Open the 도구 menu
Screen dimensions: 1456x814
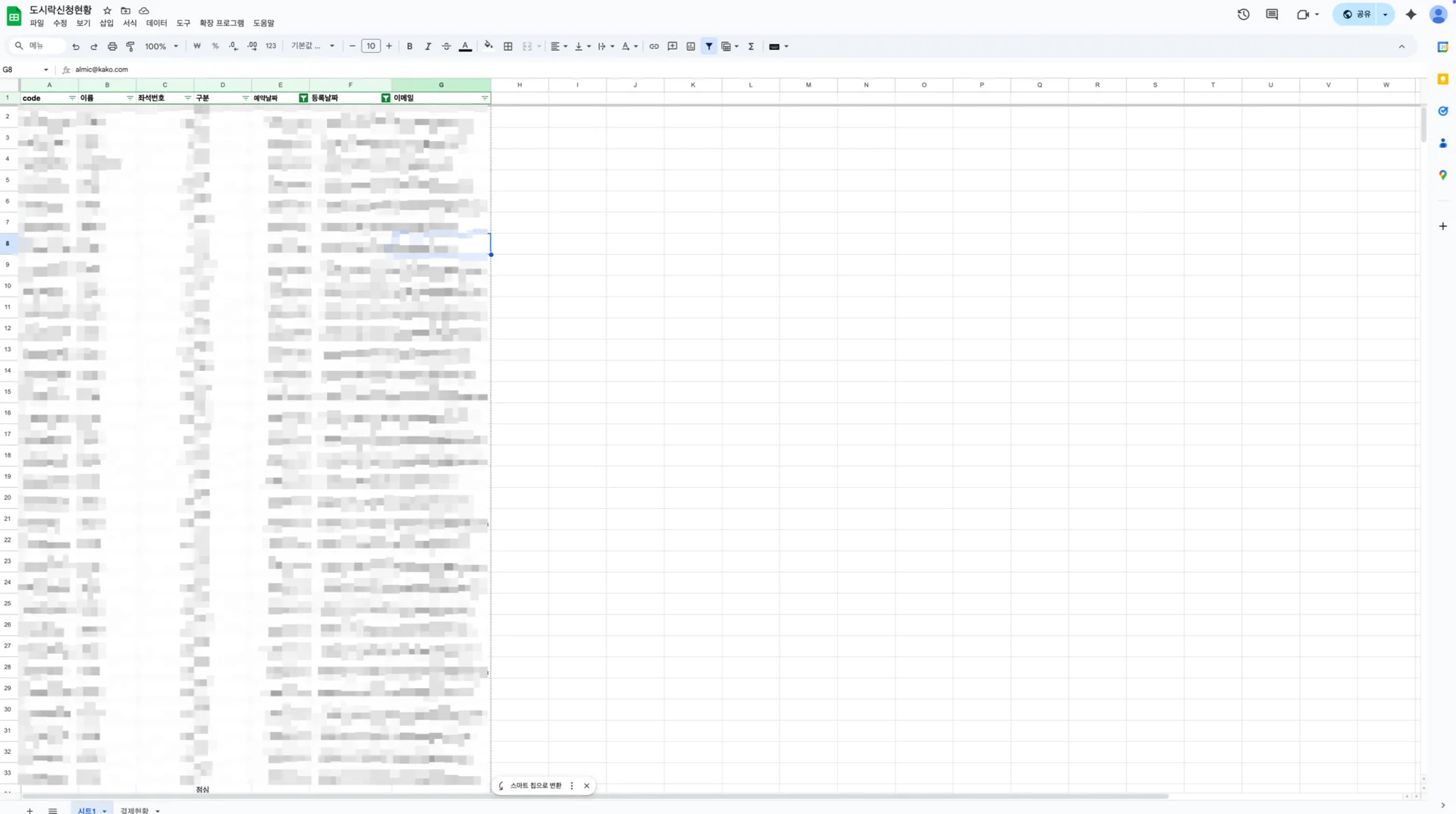click(184, 24)
